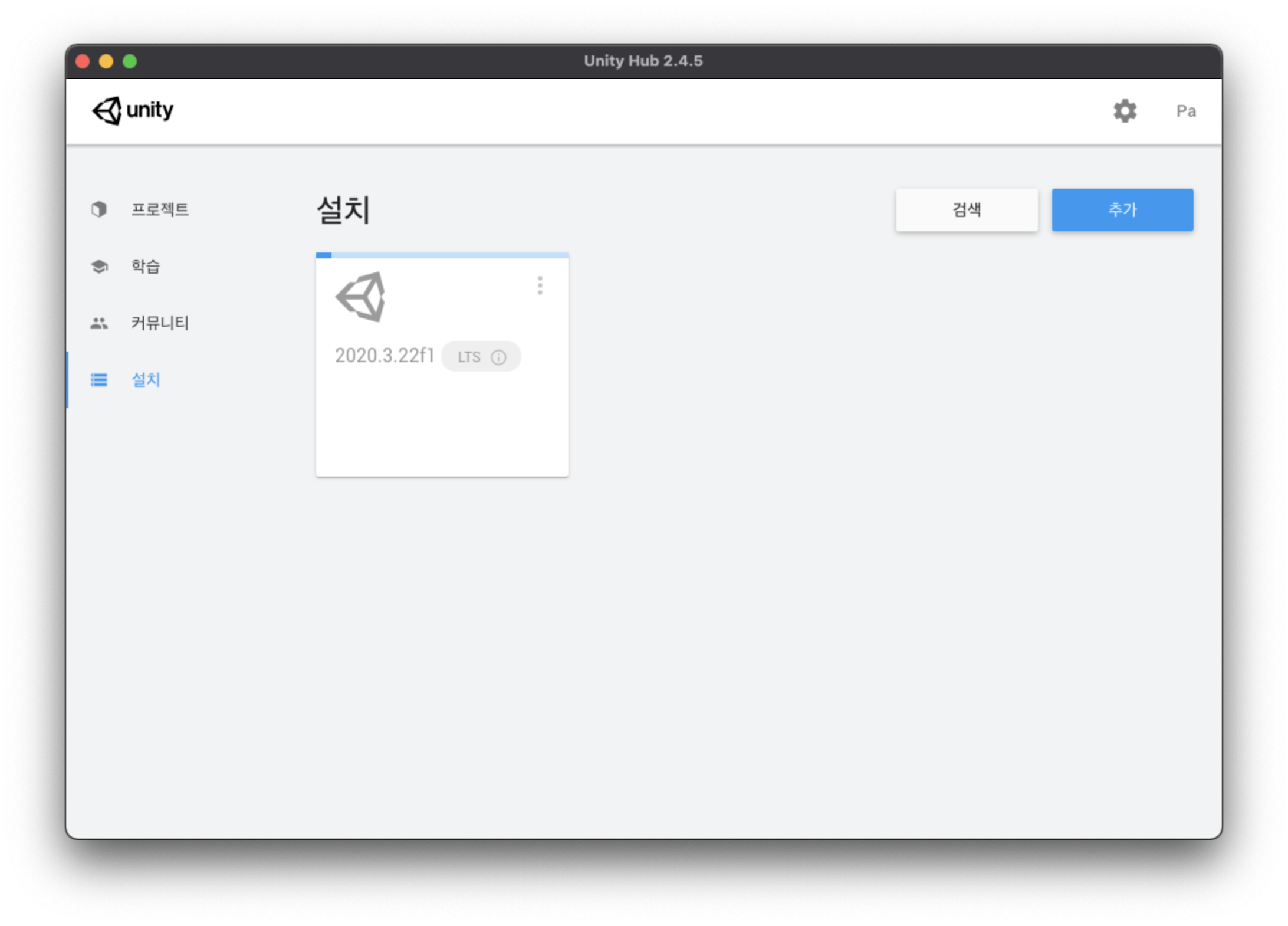Click the list icon next to 설치
1288x926 pixels.
(99, 380)
